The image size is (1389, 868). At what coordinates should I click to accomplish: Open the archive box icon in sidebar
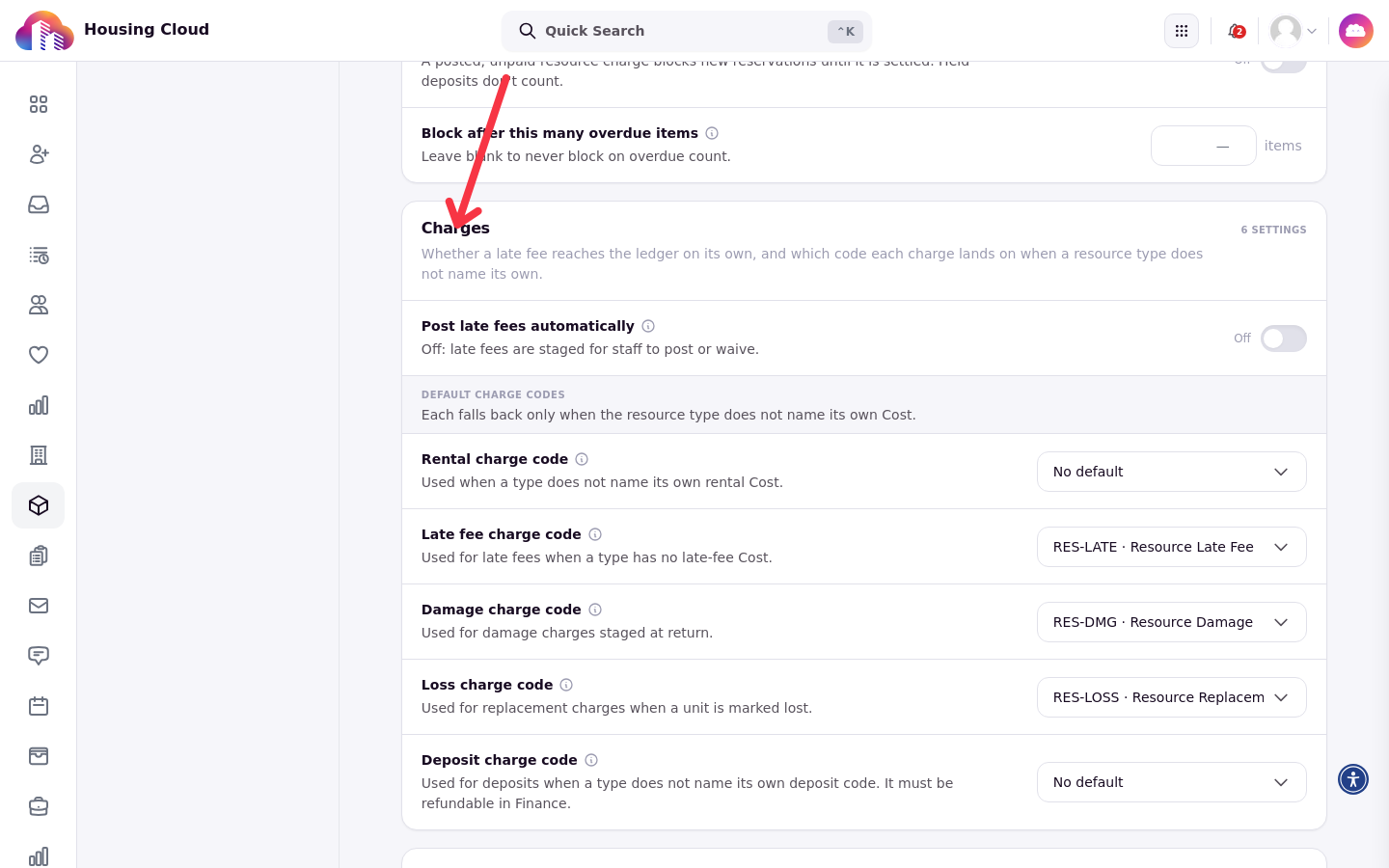pos(39,756)
